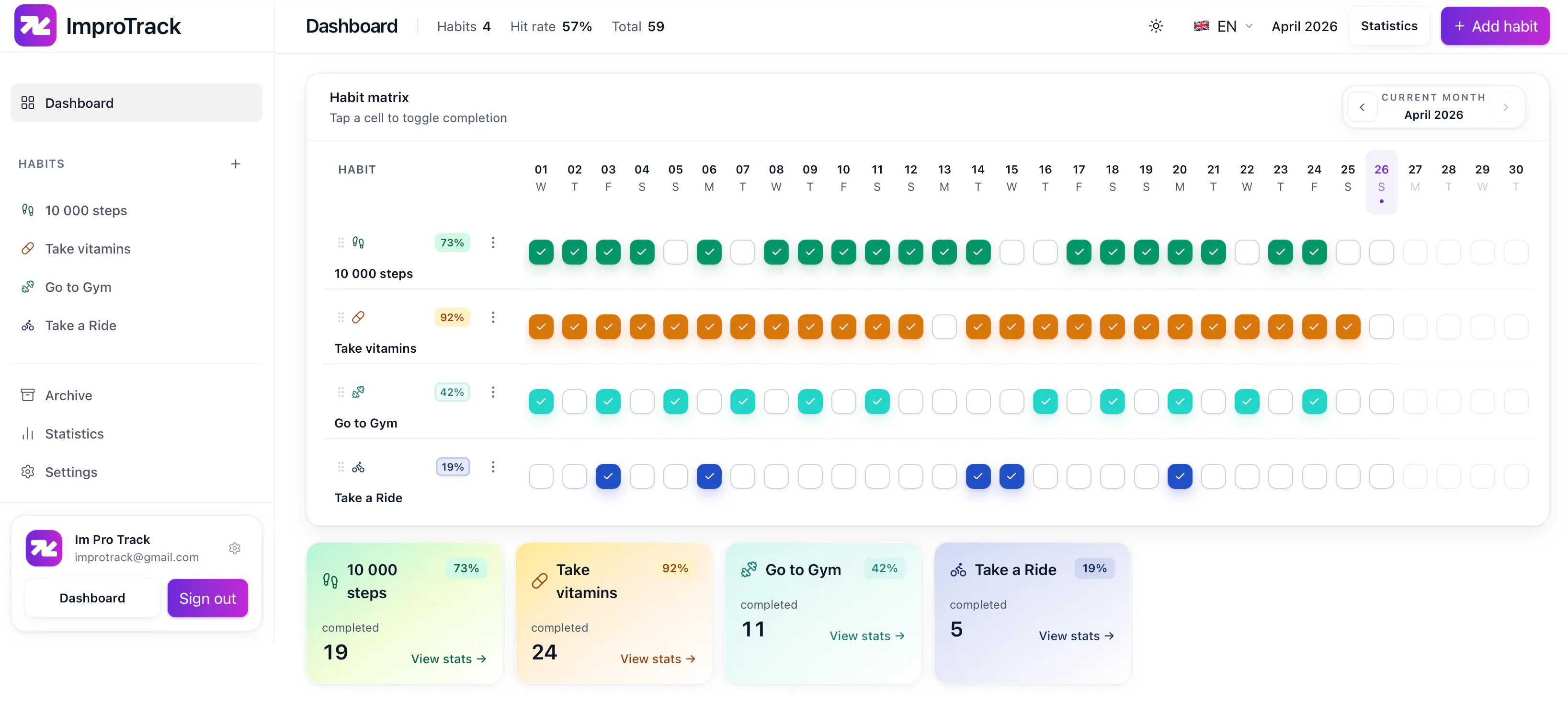Click the Sign out button
Screen dimensions: 1568x716
(x=207, y=598)
